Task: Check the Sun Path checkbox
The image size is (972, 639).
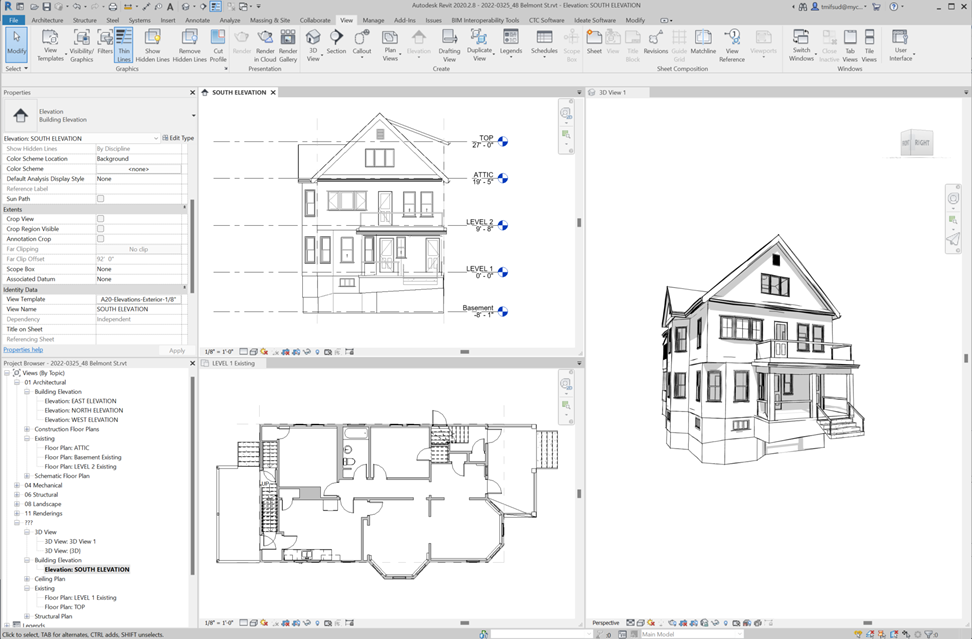Action: pos(100,199)
